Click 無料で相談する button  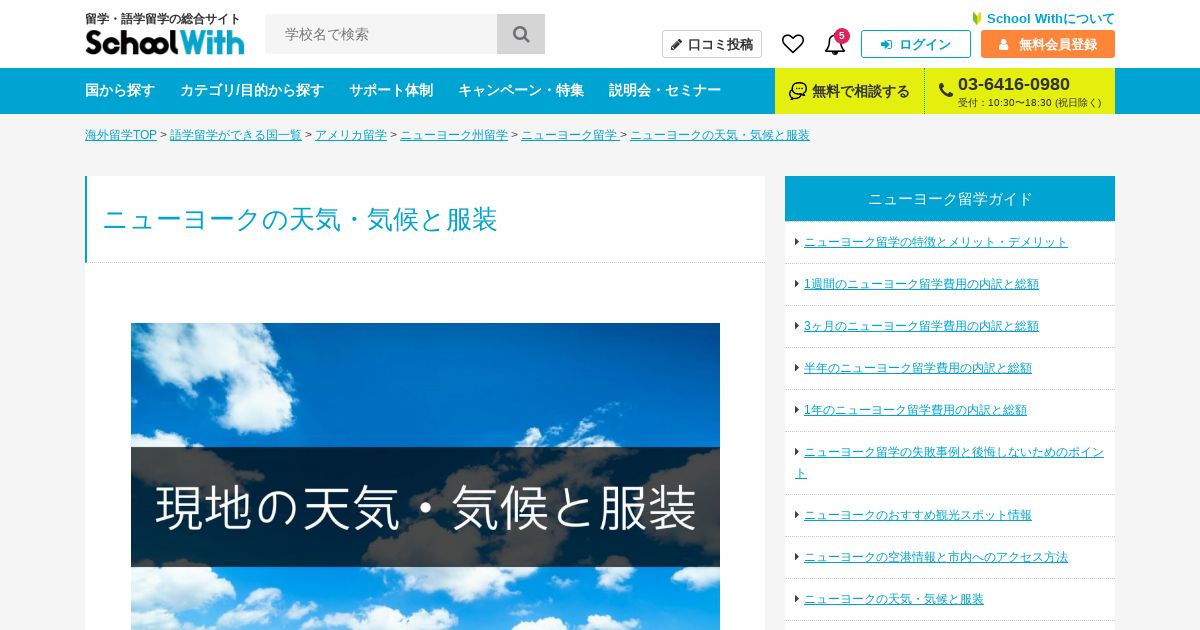[x=849, y=91]
